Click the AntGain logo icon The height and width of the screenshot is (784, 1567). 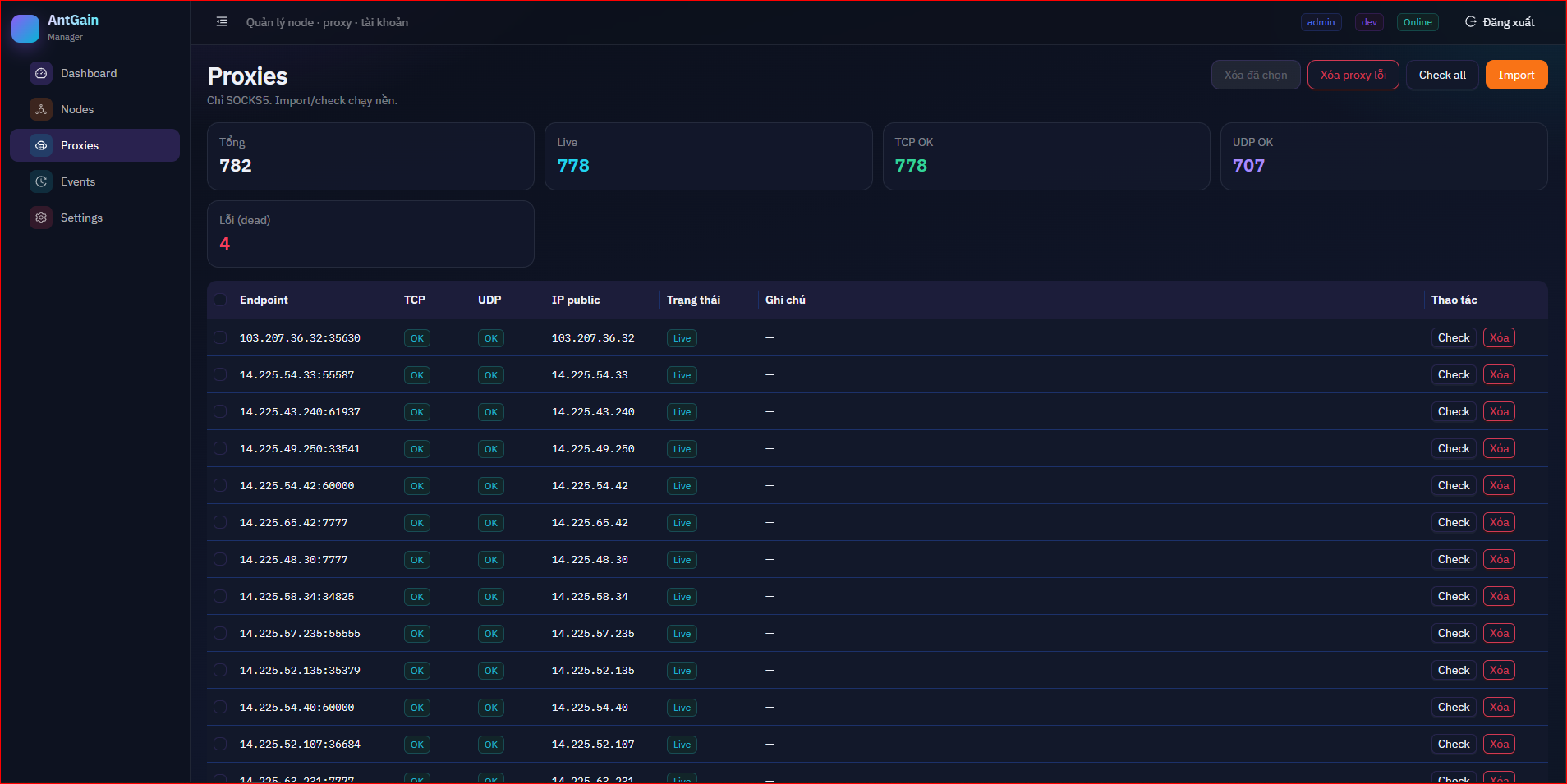tap(25, 29)
